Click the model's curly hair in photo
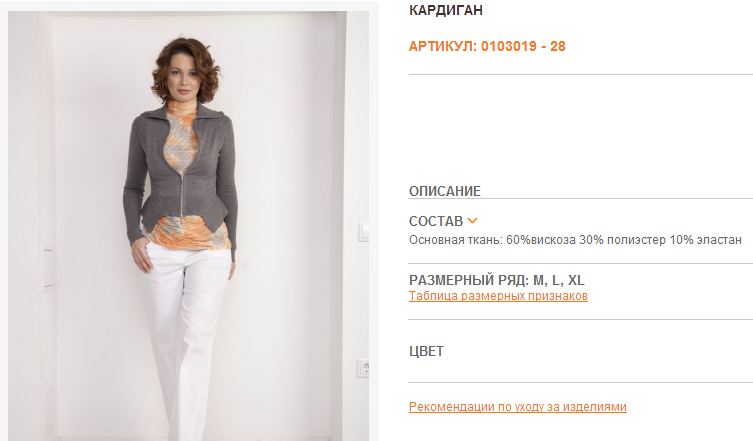The image size is (753, 441). [186, 67]
